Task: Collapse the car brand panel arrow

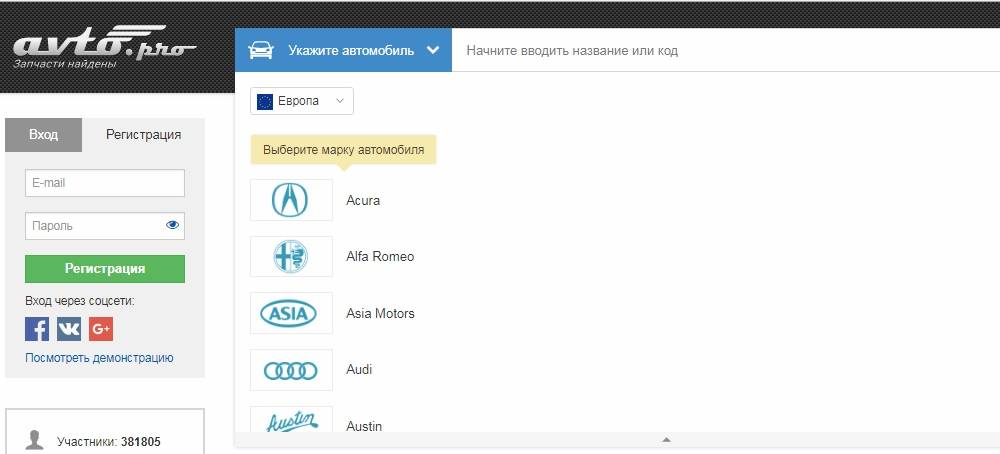Action: [x=666, y=440]
